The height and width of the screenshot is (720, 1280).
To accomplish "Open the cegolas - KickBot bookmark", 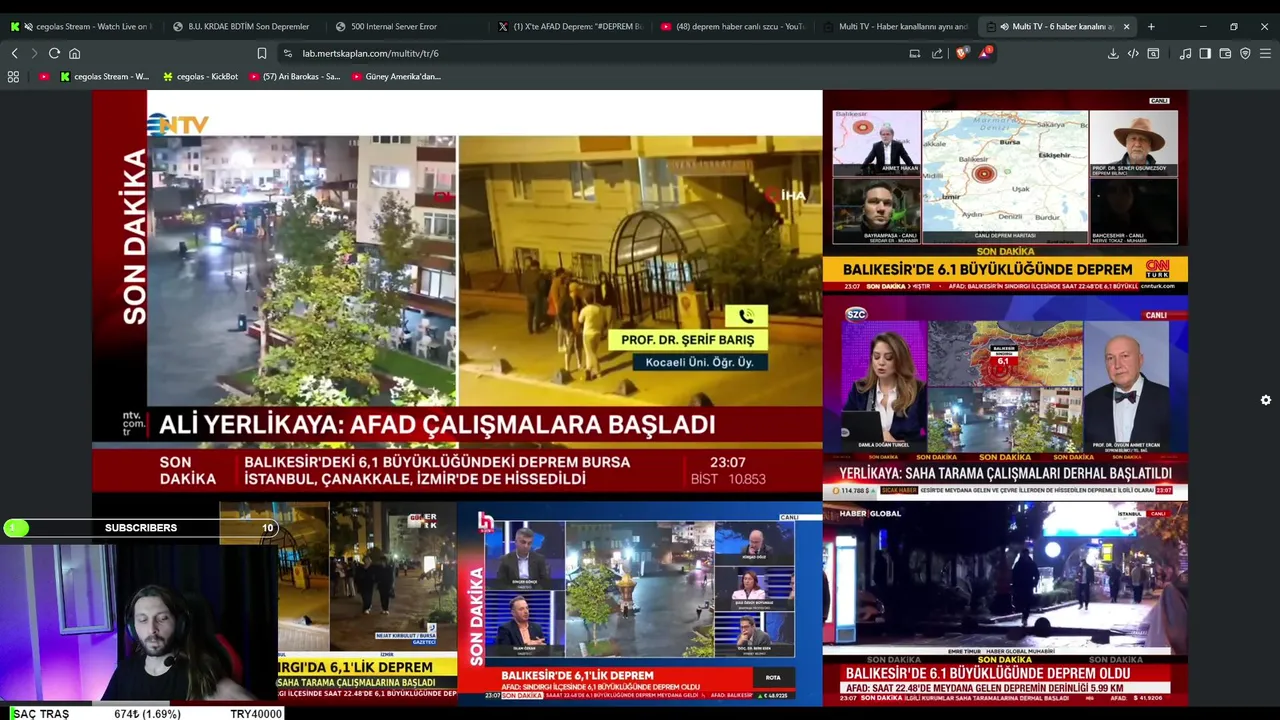I will point(200,76).
